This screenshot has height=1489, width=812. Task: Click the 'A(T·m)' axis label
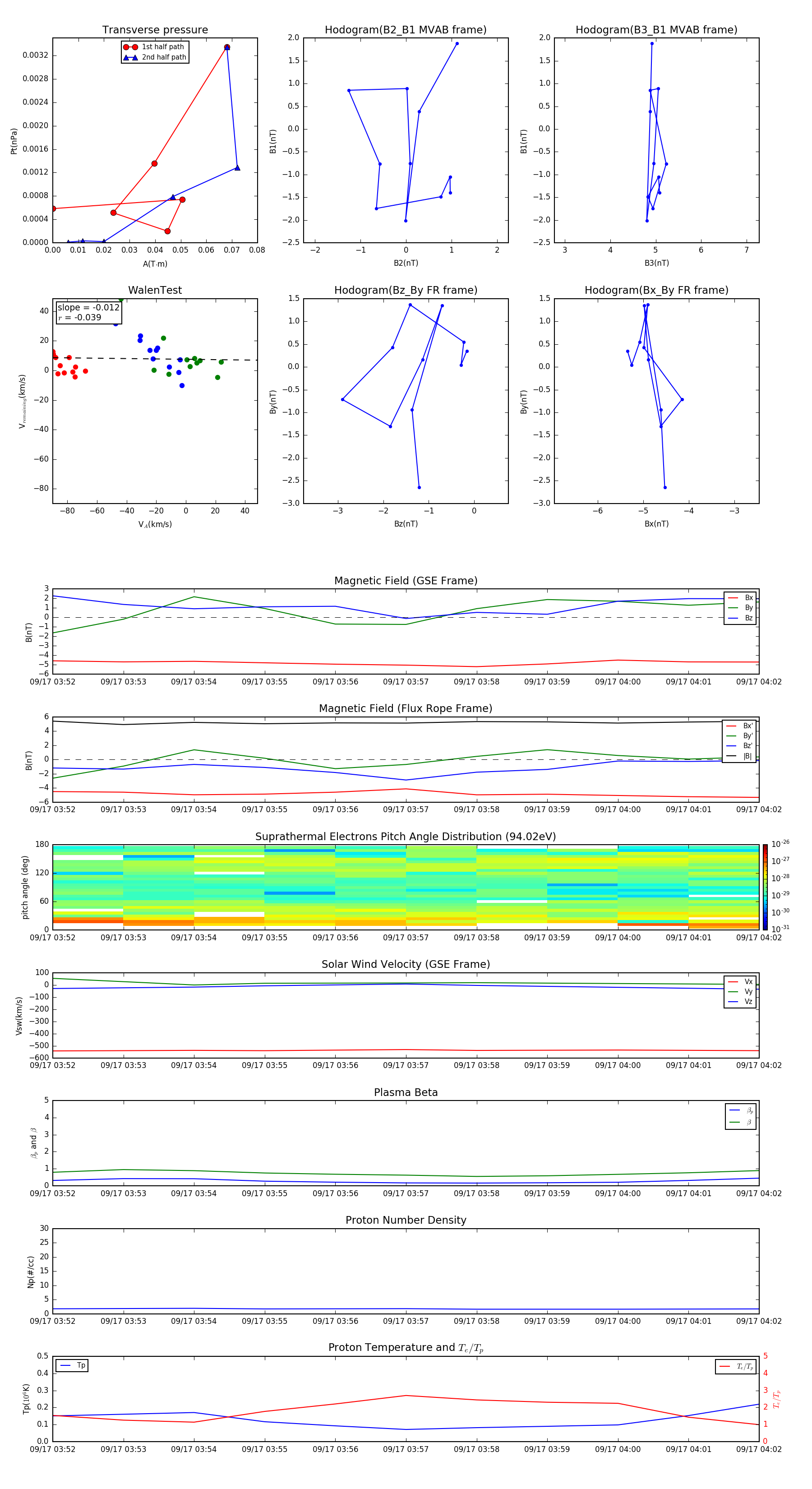pyautogui.click(x=155, y=264)
